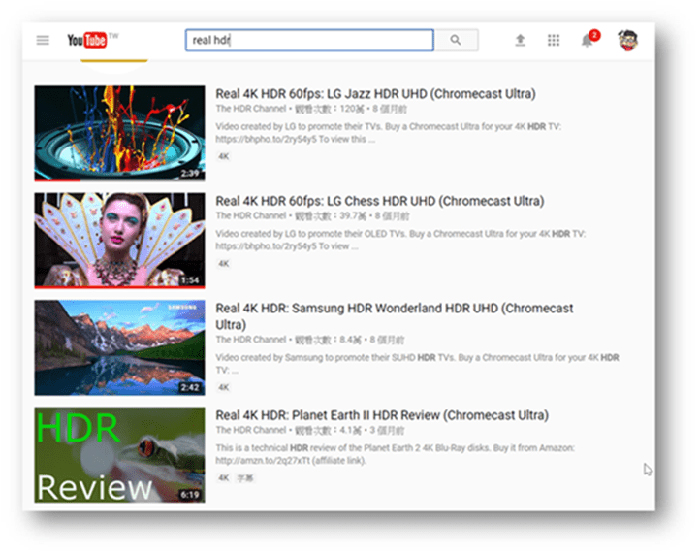Click description mentioning 'OLED TVs'

coord(400,240)
